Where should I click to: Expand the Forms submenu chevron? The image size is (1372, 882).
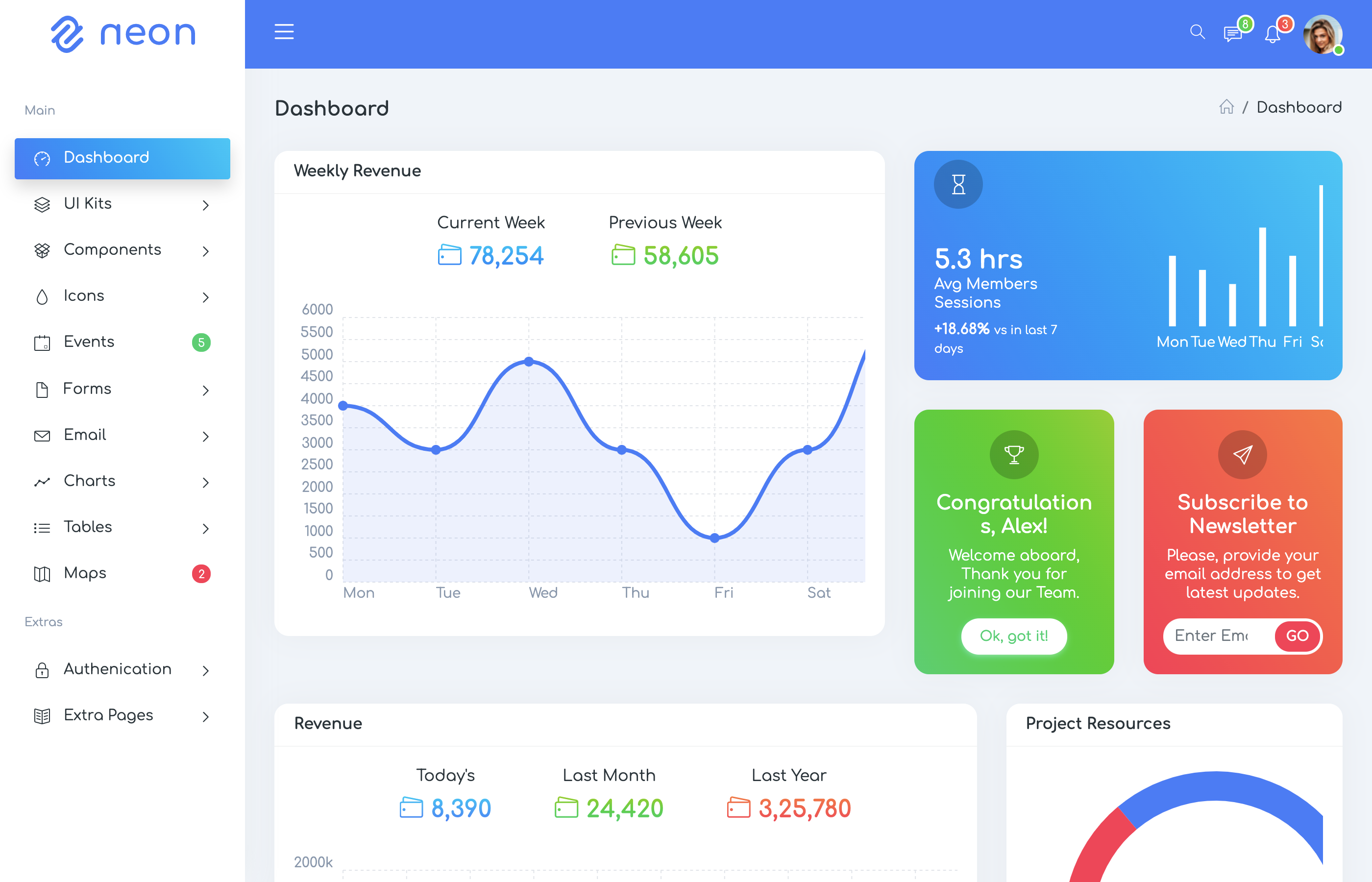[206, 391]
